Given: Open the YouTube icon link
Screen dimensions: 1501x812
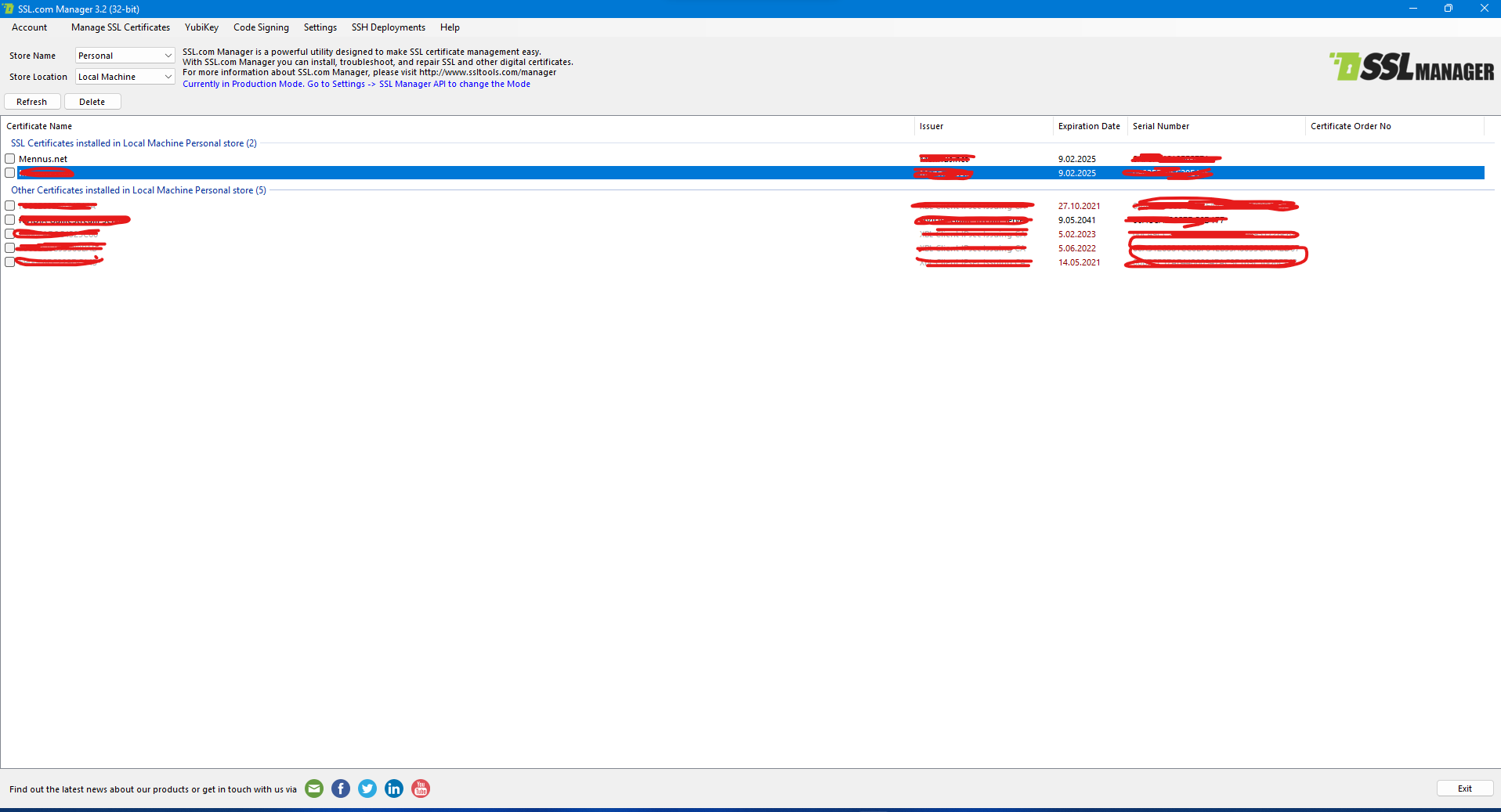Looking at the screenshot, I should click(x=421, y=789).
